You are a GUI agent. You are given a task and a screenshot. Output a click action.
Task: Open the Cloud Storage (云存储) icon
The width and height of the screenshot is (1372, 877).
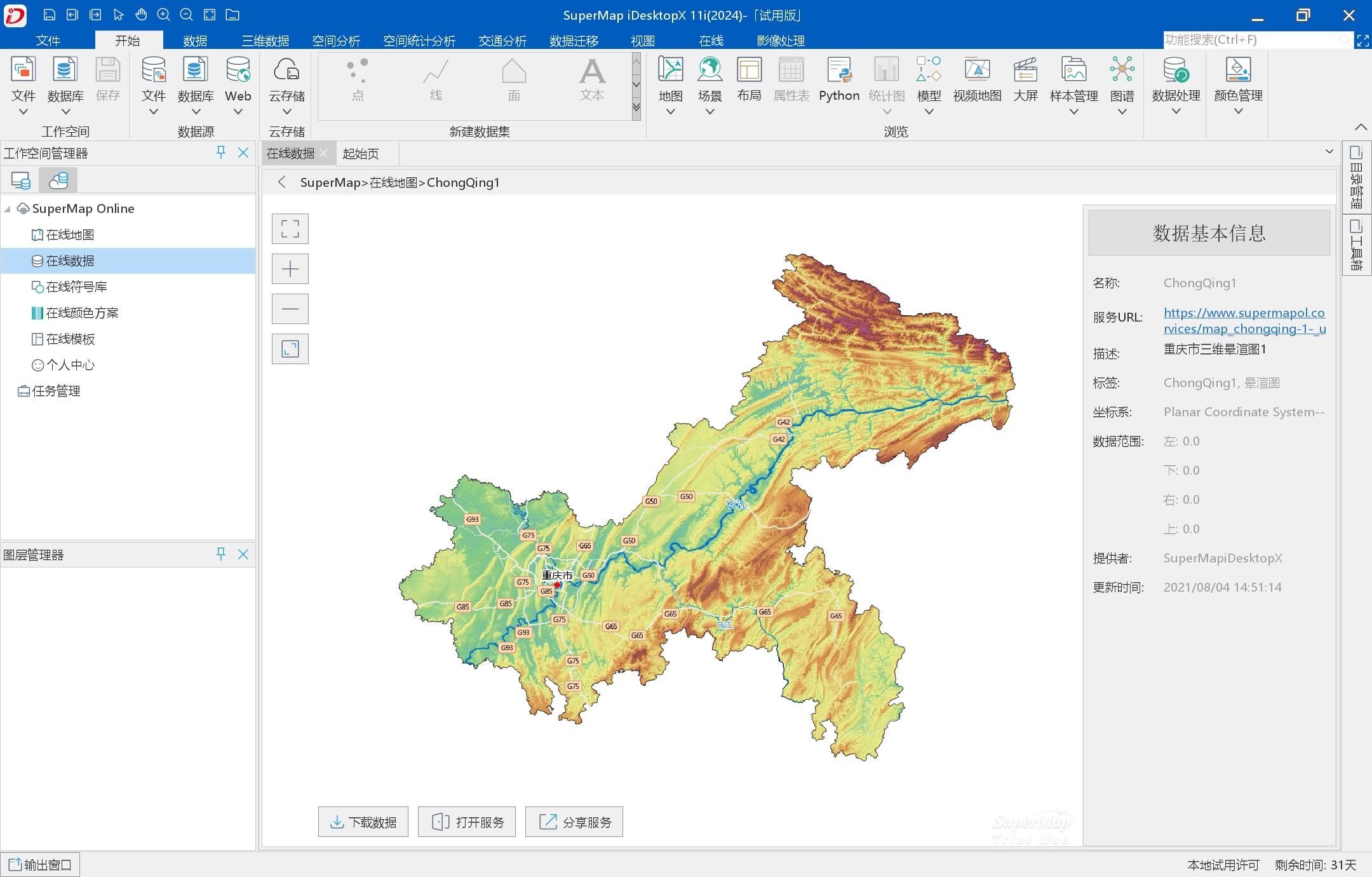(286, 70)
